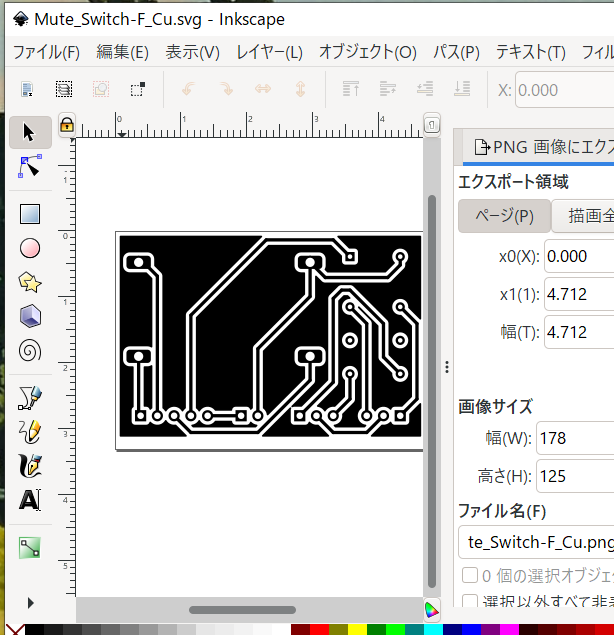614x635 pixels.
Task: Click the horizontal canvas scrollbar
Action: pos(242,610)
